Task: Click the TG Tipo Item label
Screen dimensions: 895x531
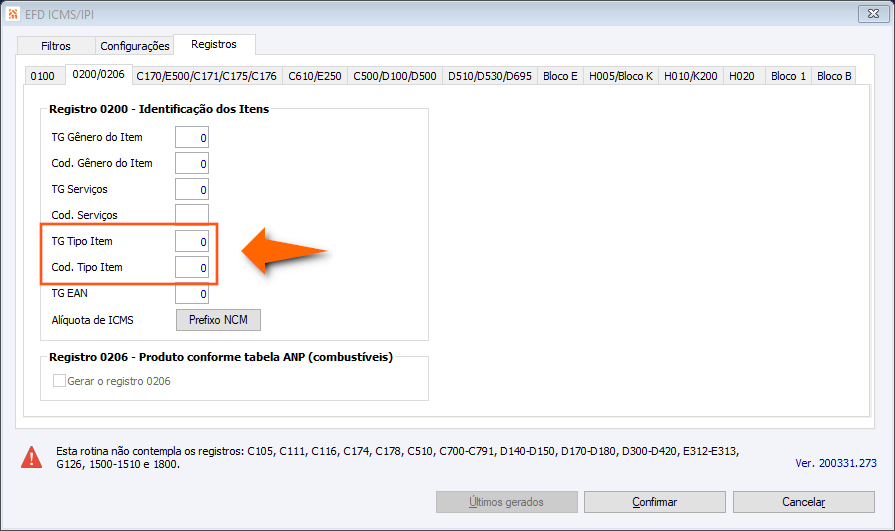Action: pos(82,241)
